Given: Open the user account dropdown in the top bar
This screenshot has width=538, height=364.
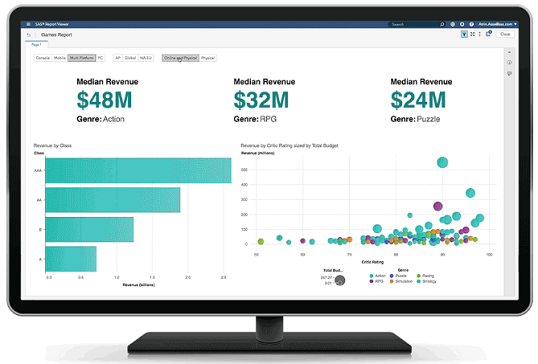Looking at the screenshot, I should point(497,24).
